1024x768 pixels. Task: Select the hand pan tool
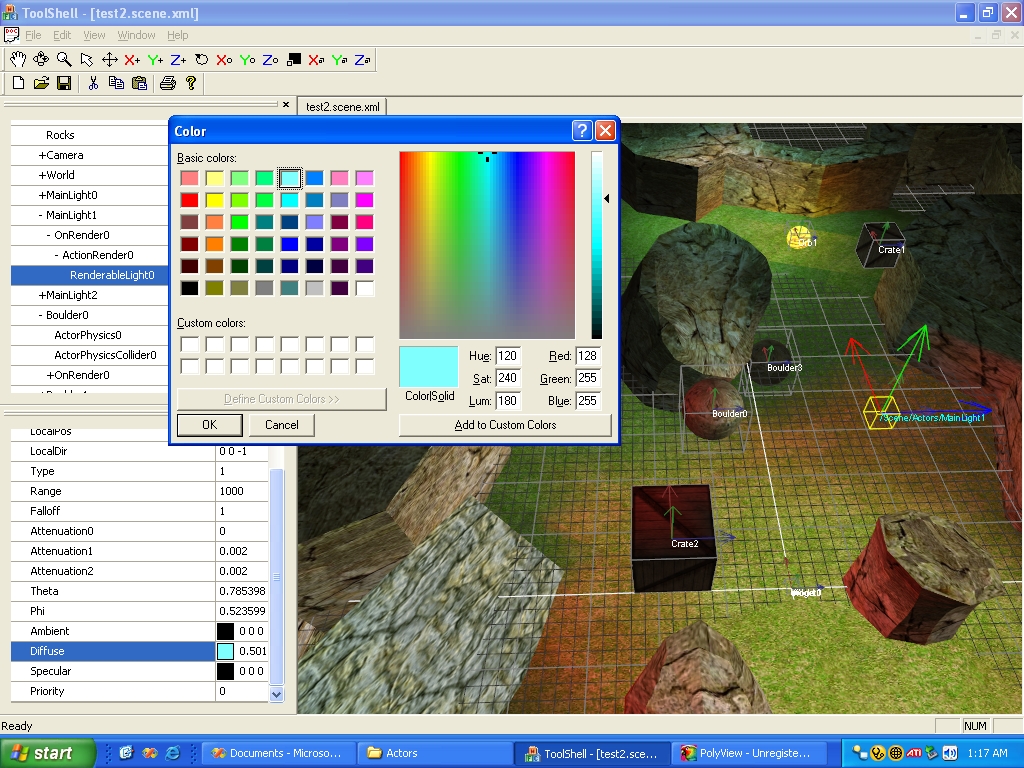pyautogui.click(x=18, y=60)
